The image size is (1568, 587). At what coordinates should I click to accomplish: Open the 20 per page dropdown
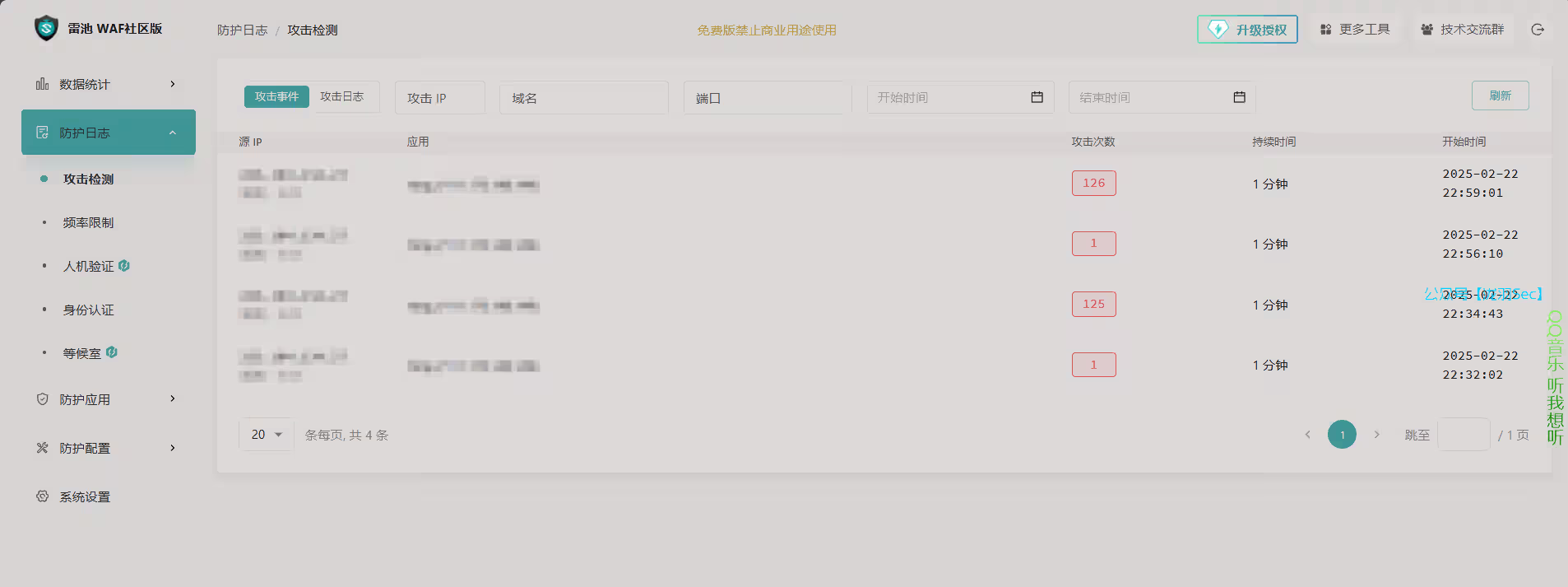[266, 435]
